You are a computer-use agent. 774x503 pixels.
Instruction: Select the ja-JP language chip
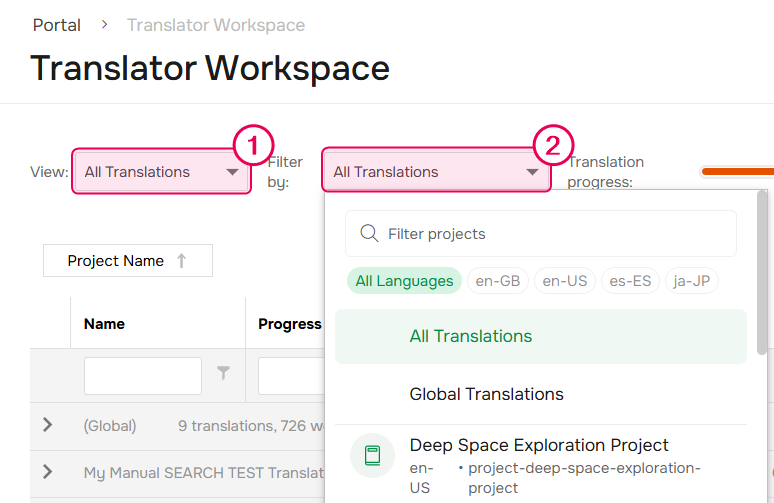(692, 281)
